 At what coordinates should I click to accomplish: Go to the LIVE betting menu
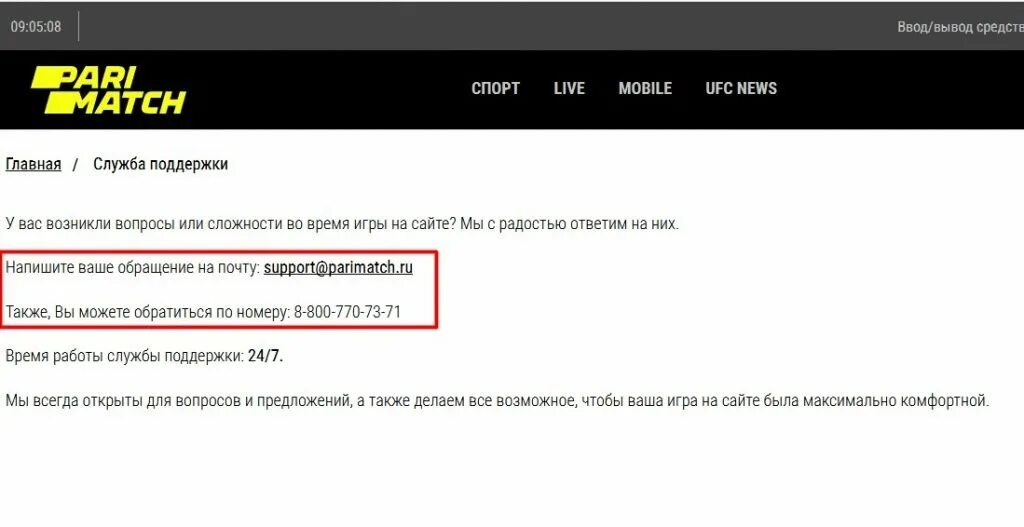[x=569, y=88]
